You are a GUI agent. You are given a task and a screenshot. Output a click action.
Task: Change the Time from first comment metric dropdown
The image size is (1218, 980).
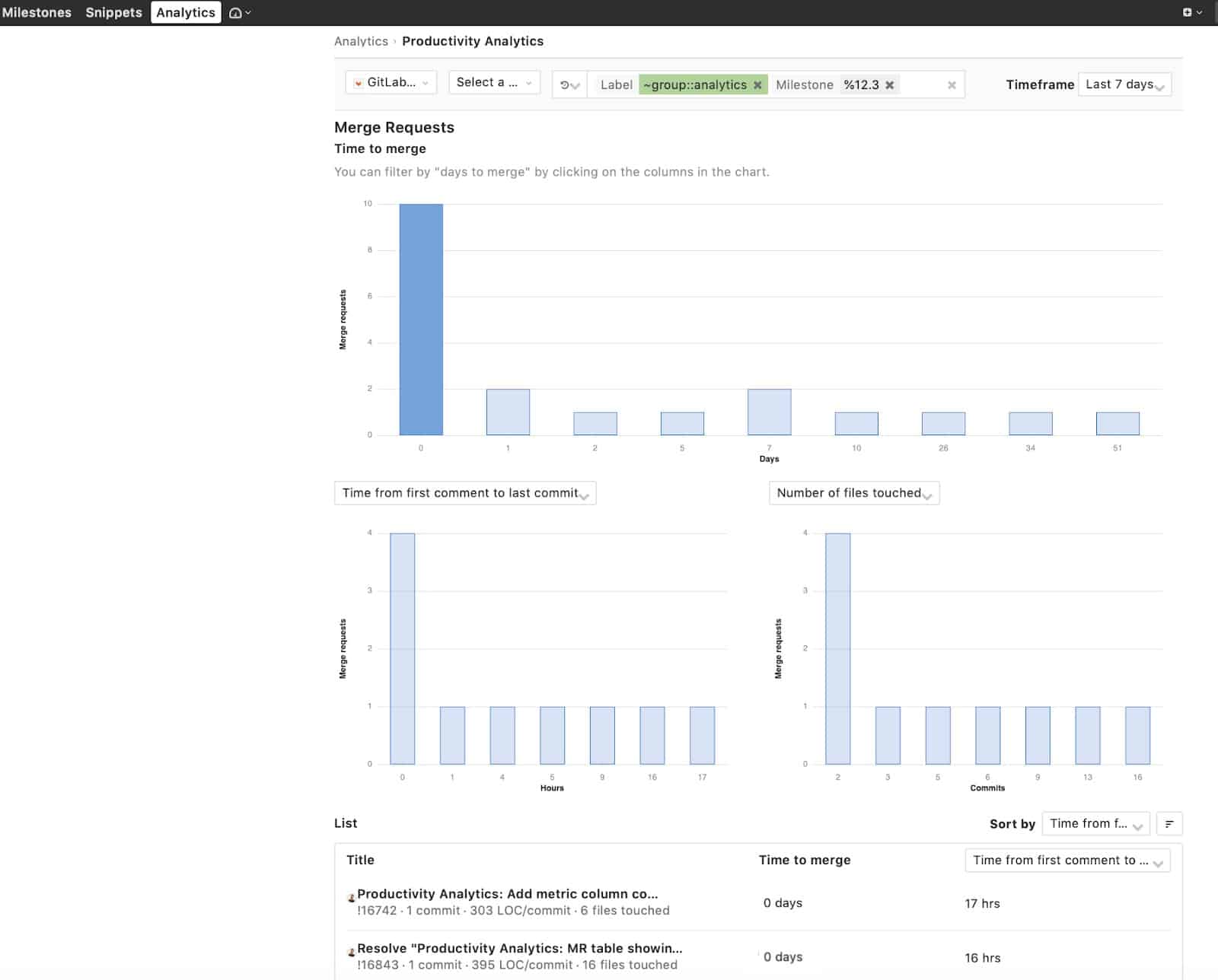coord(464,493)
